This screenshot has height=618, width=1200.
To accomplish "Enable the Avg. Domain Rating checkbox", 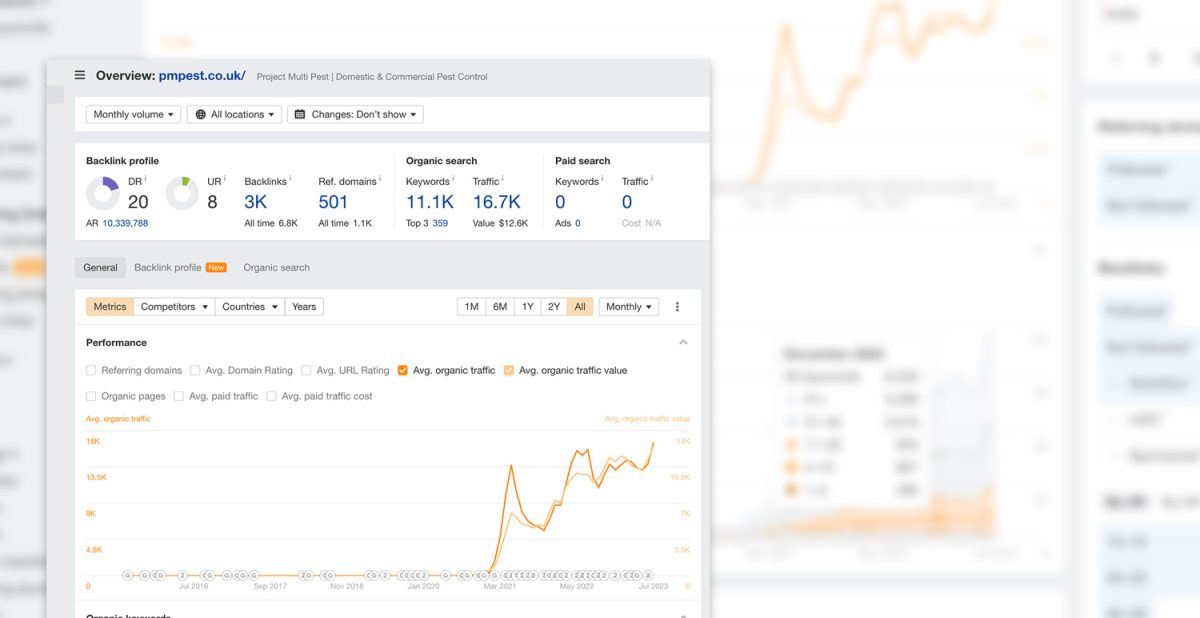I will [x=195, y=370].
